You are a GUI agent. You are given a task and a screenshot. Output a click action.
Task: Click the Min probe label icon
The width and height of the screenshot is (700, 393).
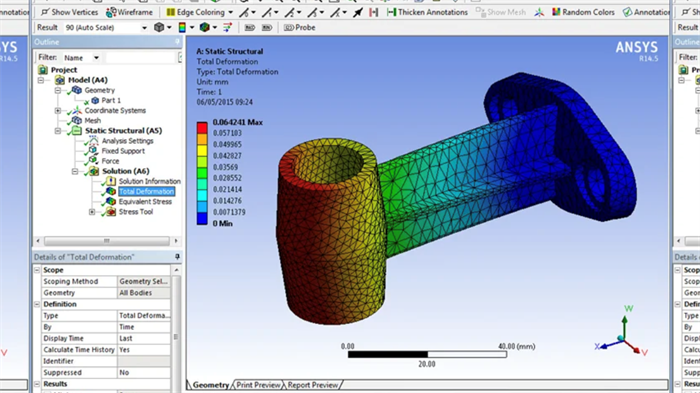point(267,28)
